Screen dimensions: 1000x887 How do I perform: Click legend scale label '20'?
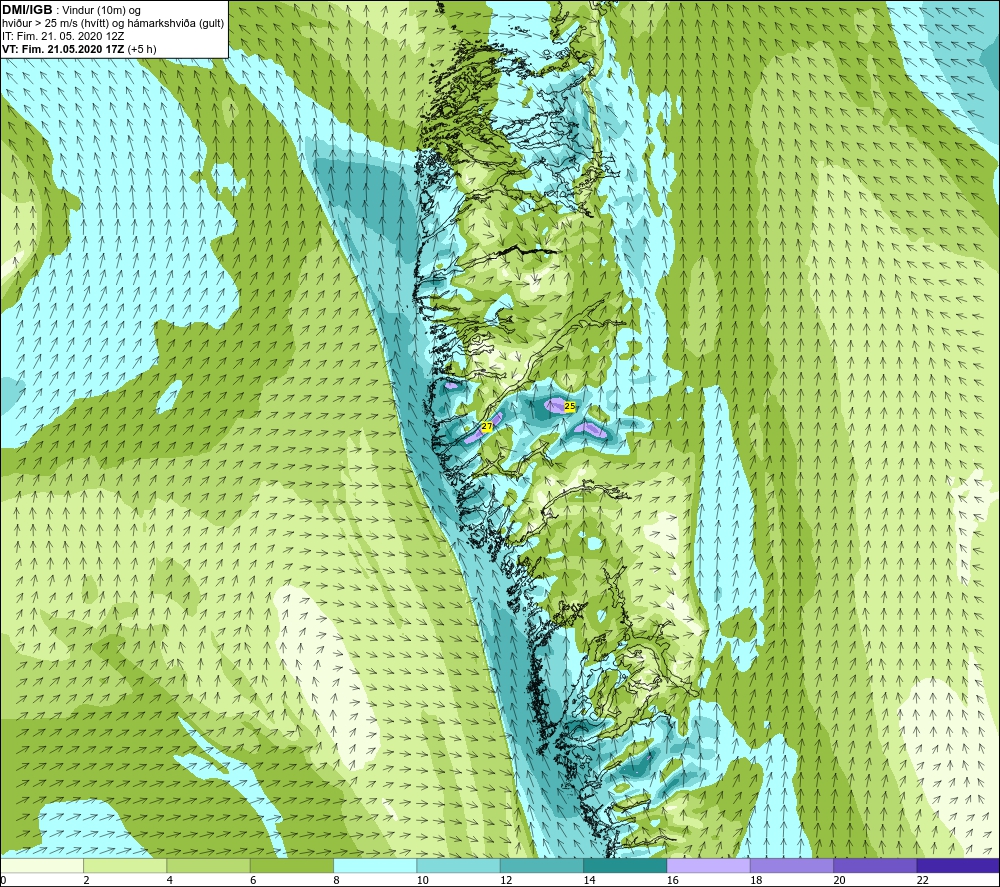click(x=839, y=880)
